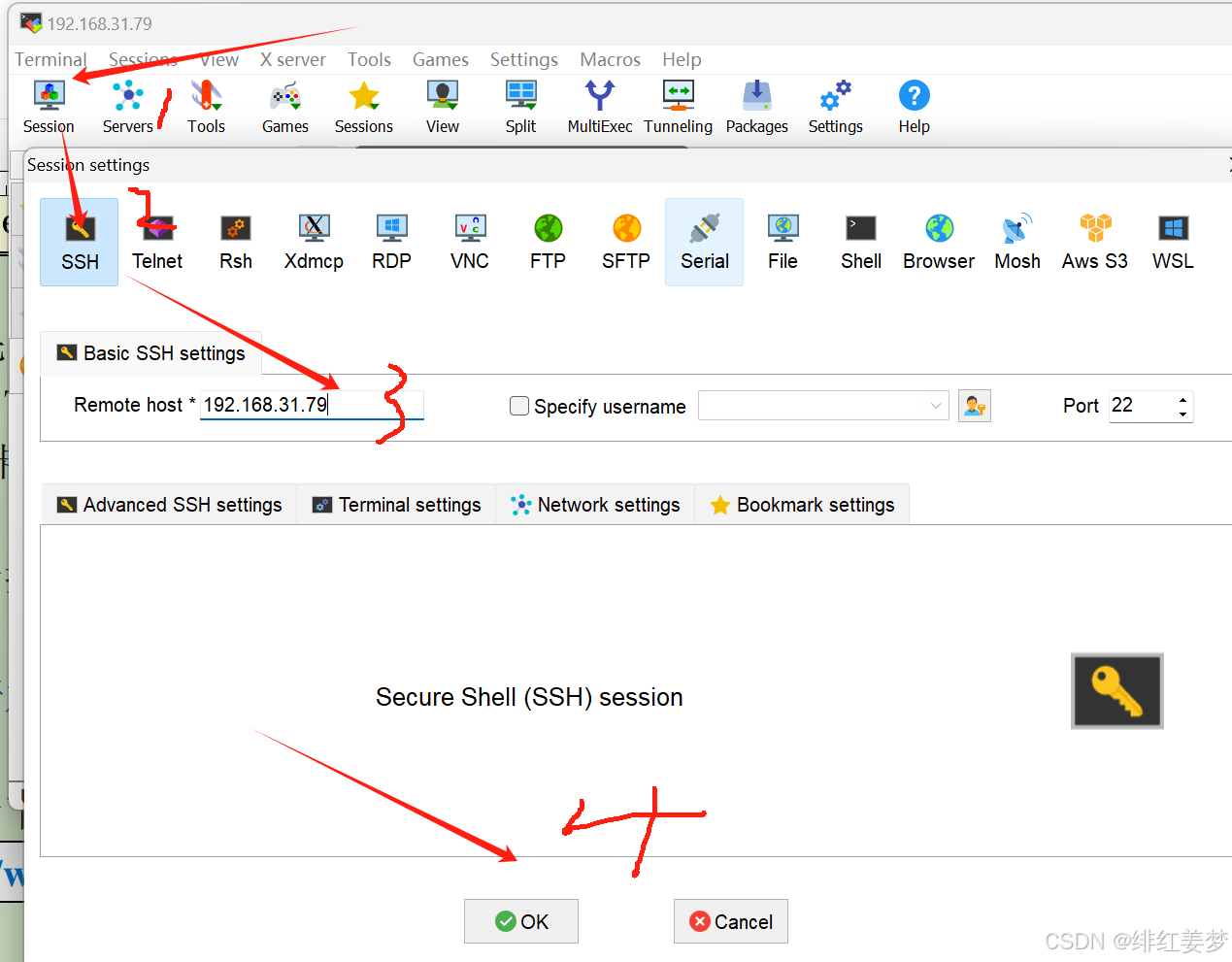Click the Cancel button

(x=731, y=921)
